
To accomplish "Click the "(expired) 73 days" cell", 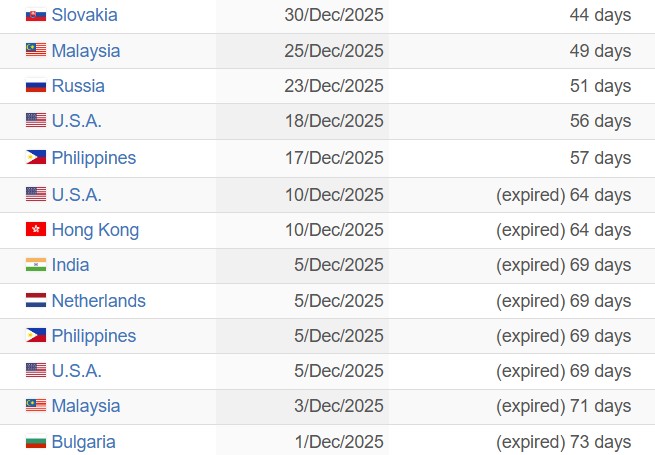I will click(x=563, y=442).
